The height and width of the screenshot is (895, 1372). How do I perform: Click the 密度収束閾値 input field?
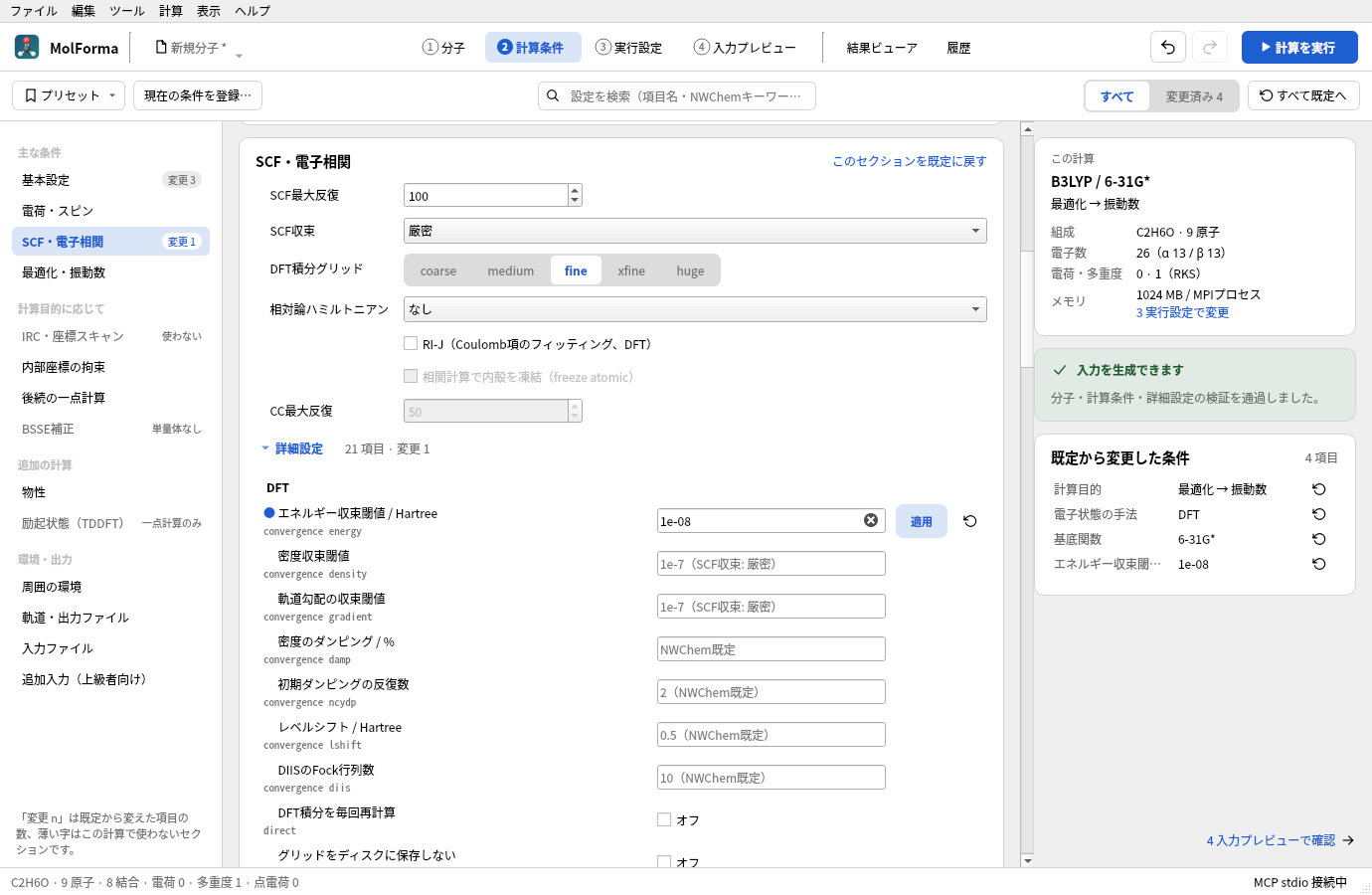click(771, 564)
